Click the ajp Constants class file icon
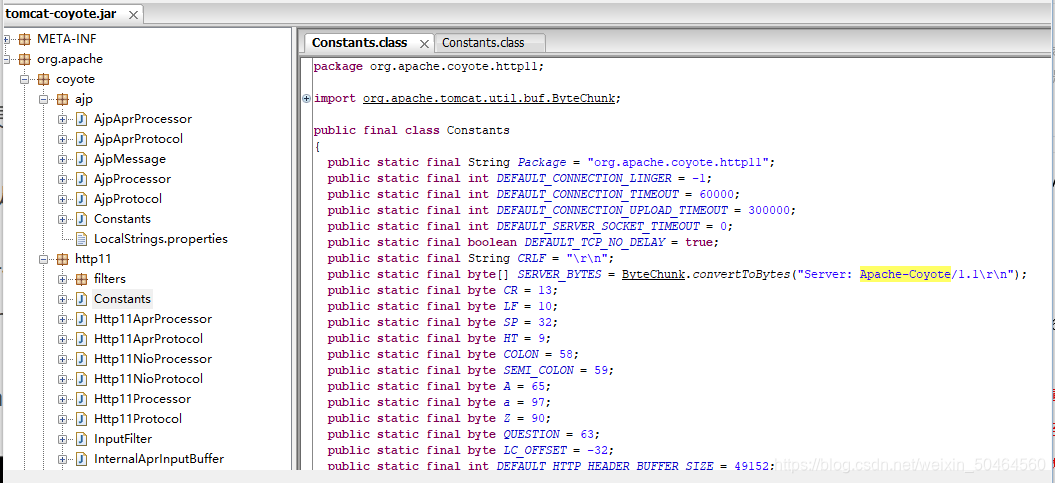 [x=81, y=219]
